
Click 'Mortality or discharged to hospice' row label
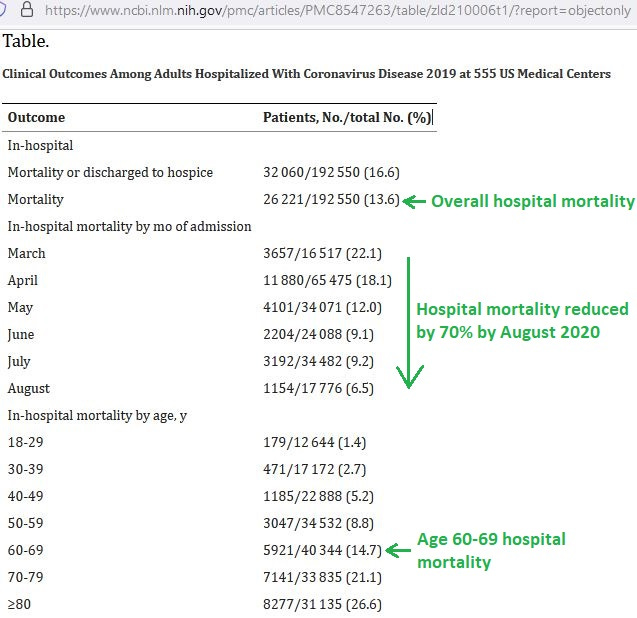point(110,172)
